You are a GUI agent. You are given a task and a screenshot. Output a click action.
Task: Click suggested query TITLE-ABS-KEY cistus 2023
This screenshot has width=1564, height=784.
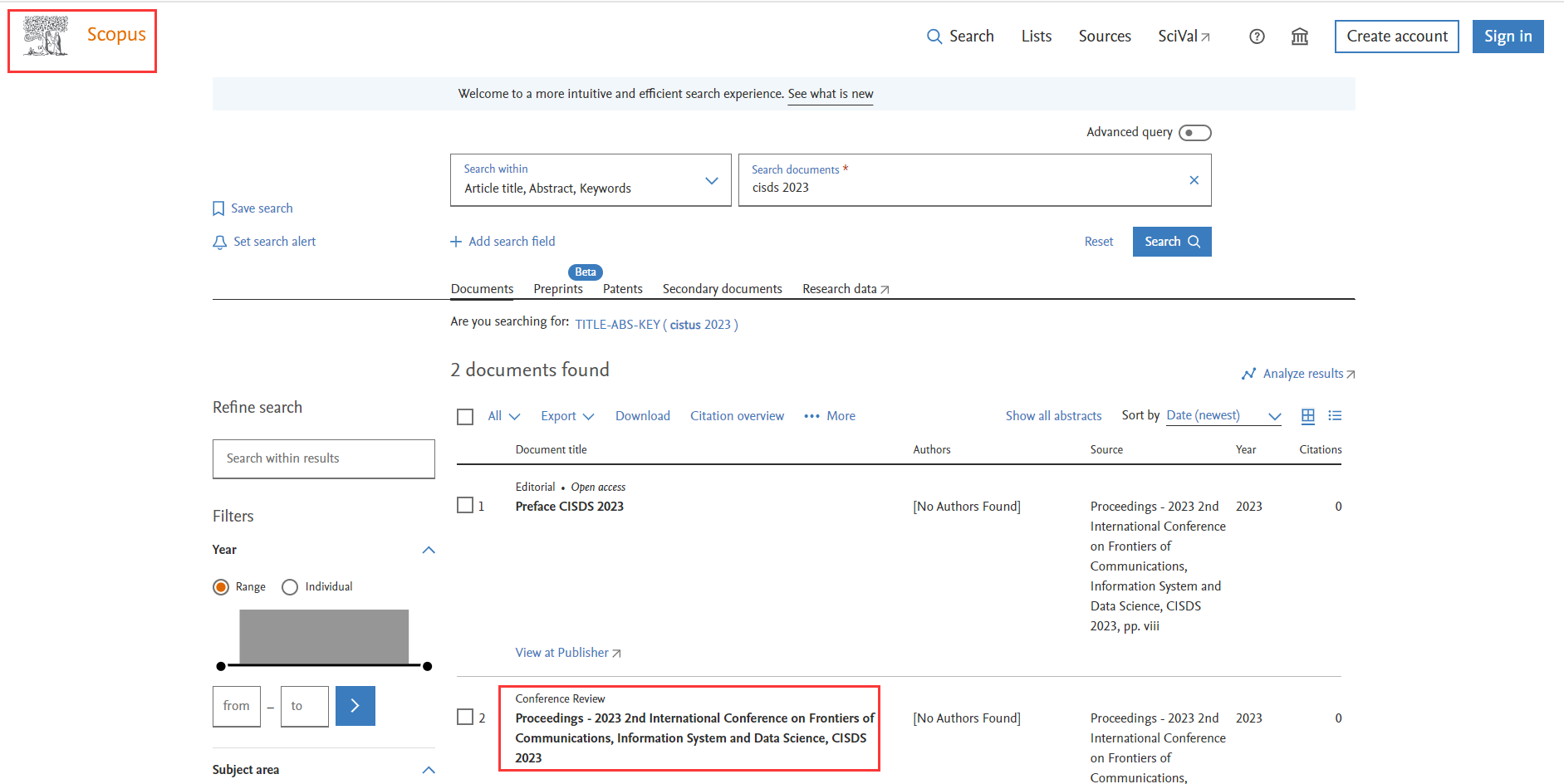(656, 325)
